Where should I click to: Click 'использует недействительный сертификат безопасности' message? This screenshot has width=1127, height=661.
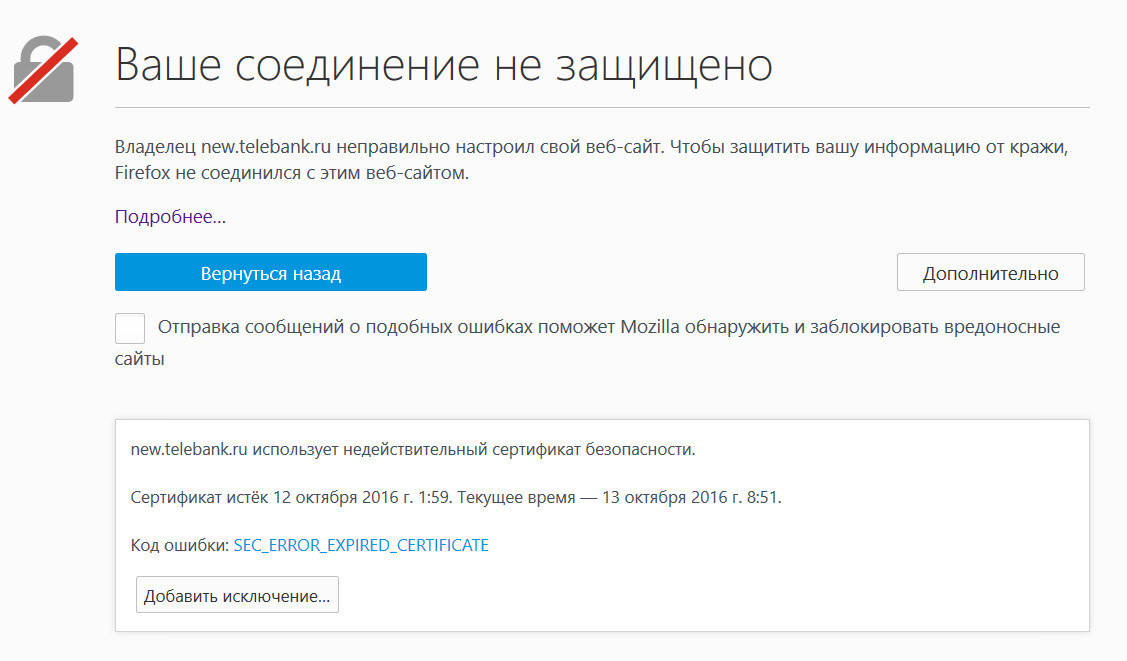pyautogui.click(x=473, y=449)
